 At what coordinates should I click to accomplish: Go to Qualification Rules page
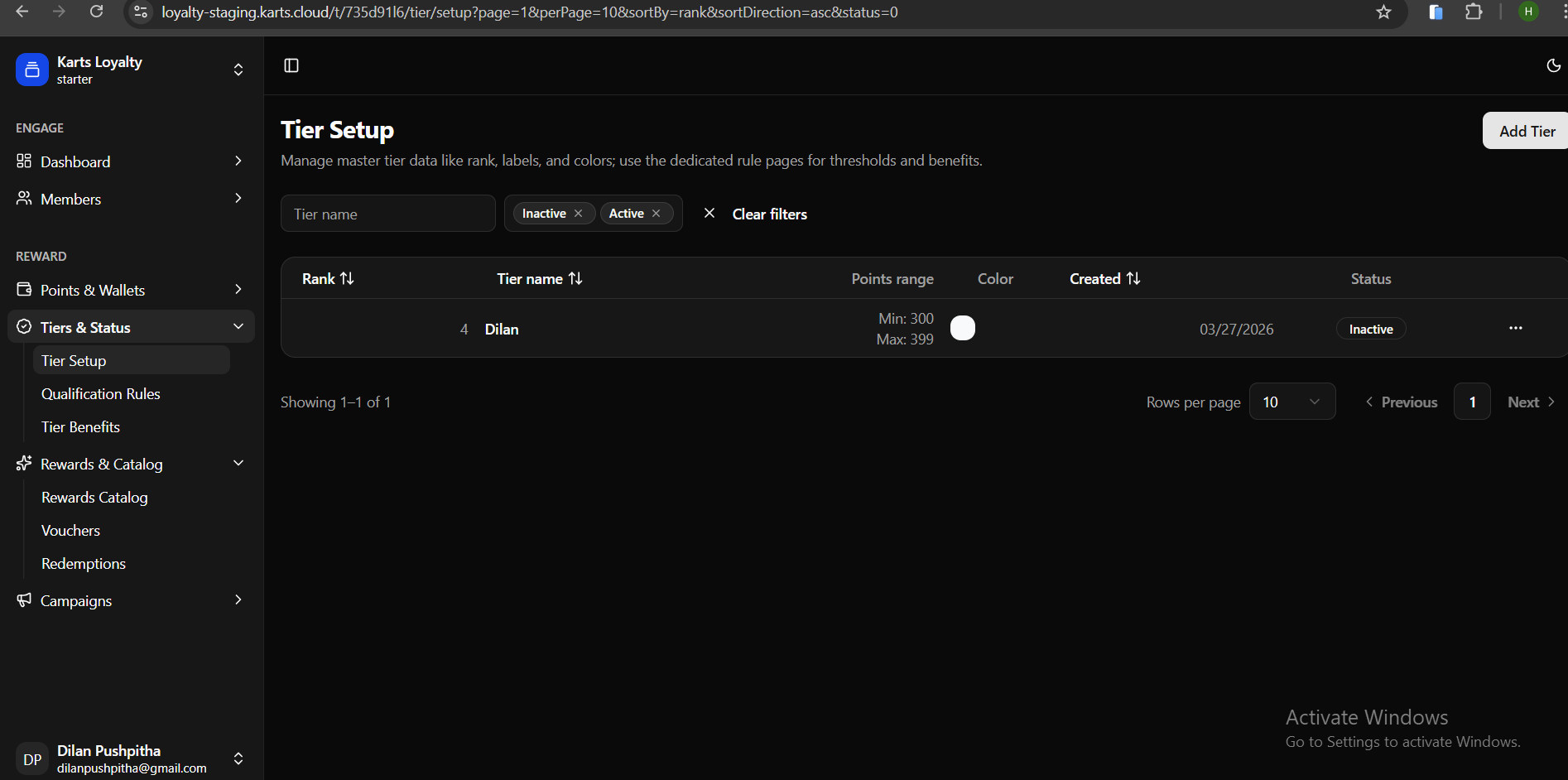coord(101,394)
